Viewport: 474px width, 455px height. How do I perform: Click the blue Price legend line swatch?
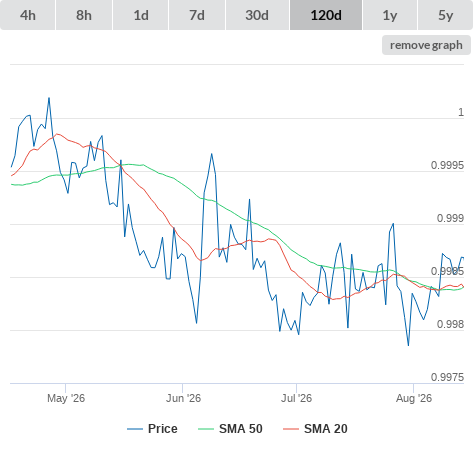click(x=135, y=429)
